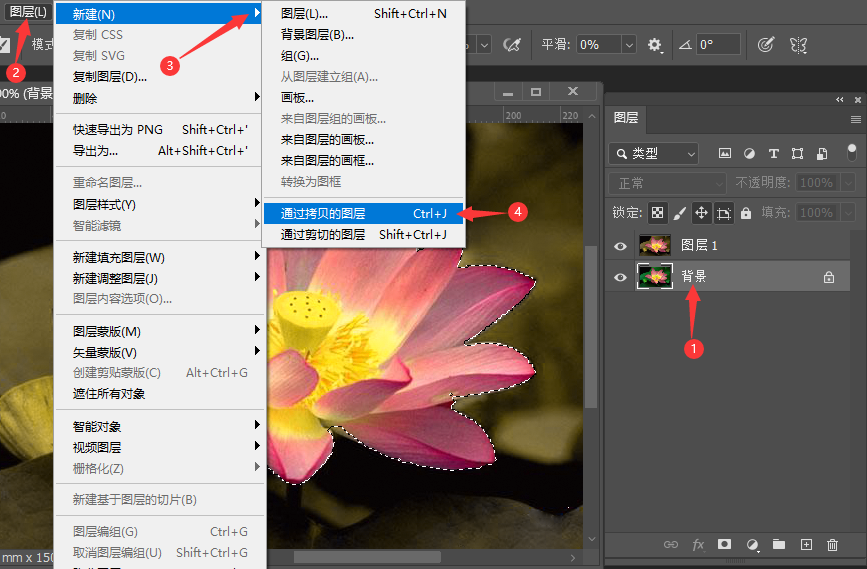867x569 pixels.
Task: Click 快速导出为 PNG entry
Action: tap(160, 129)
